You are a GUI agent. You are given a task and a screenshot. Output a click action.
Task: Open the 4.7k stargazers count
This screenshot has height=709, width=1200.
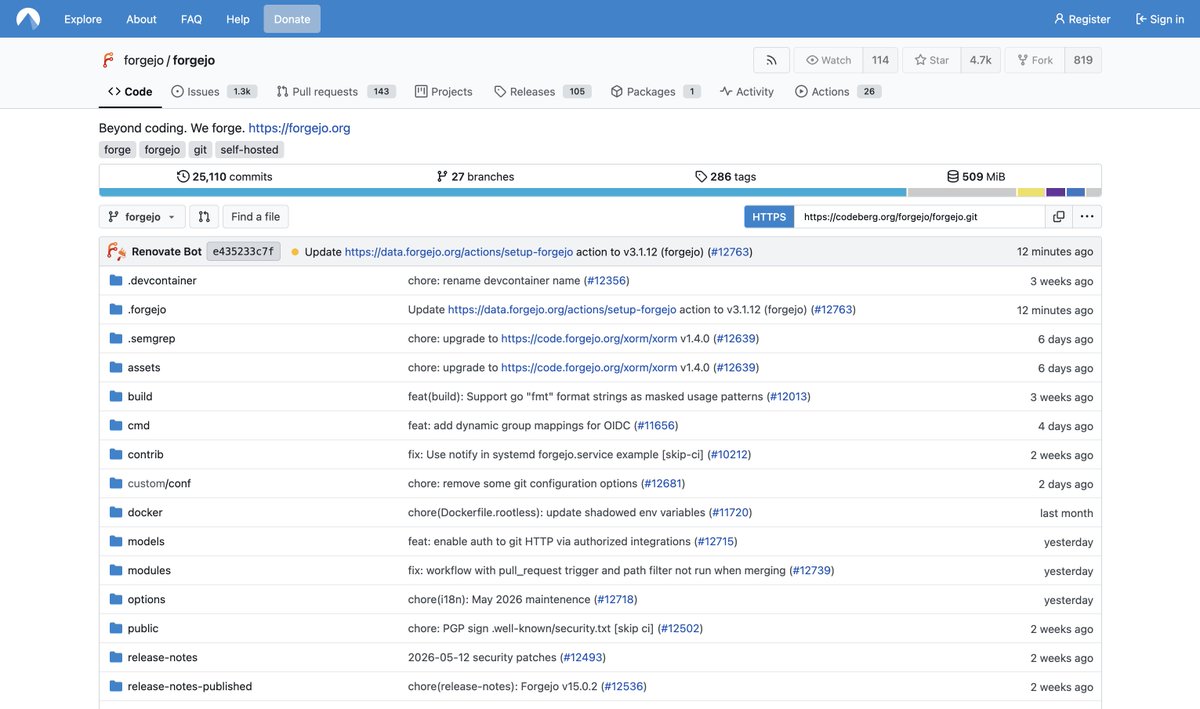pyautogui.click(x=981, y=60)
